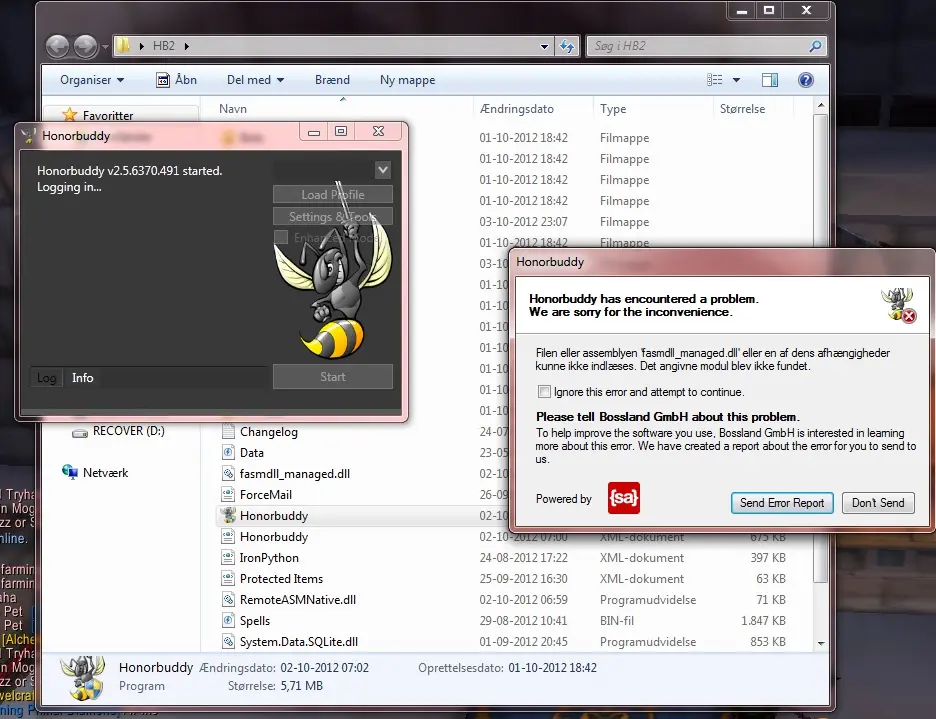Click the HB2 breadcrumb in address bar
The width and height of the screenshot is (936, 719).
click(164, 46)
